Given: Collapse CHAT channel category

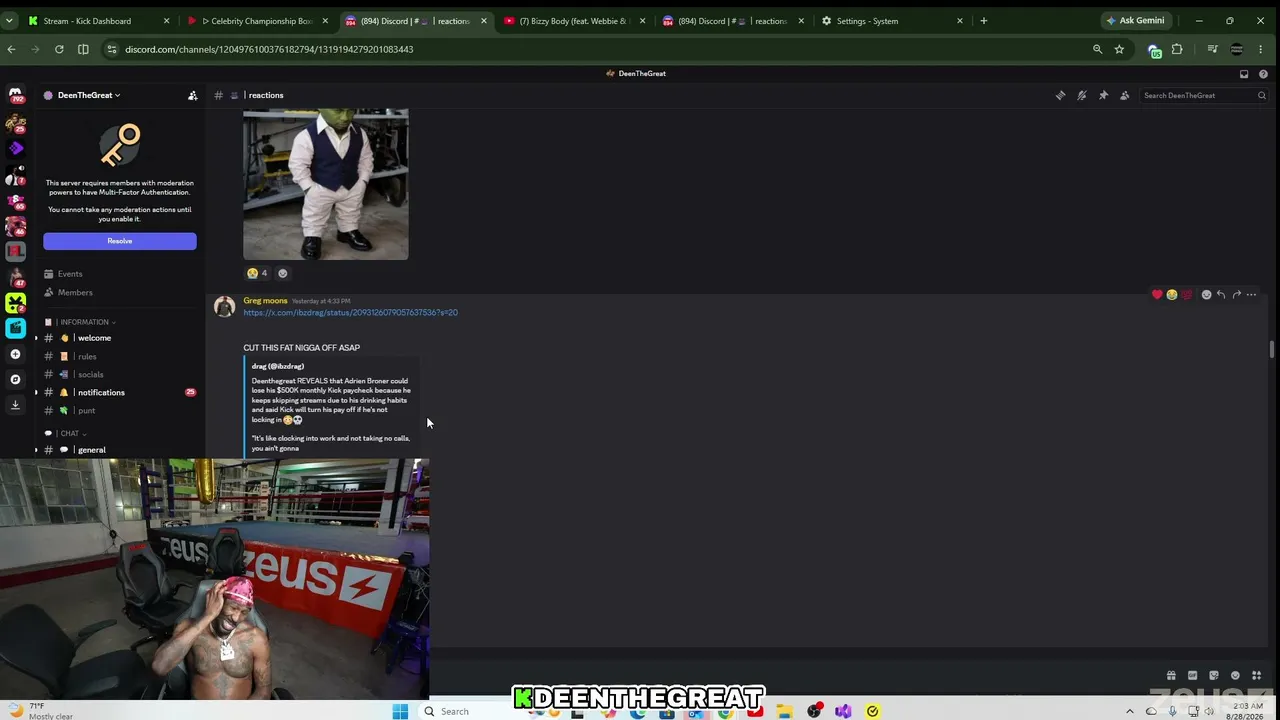Looking at the screenshot, I should point(70,433).
